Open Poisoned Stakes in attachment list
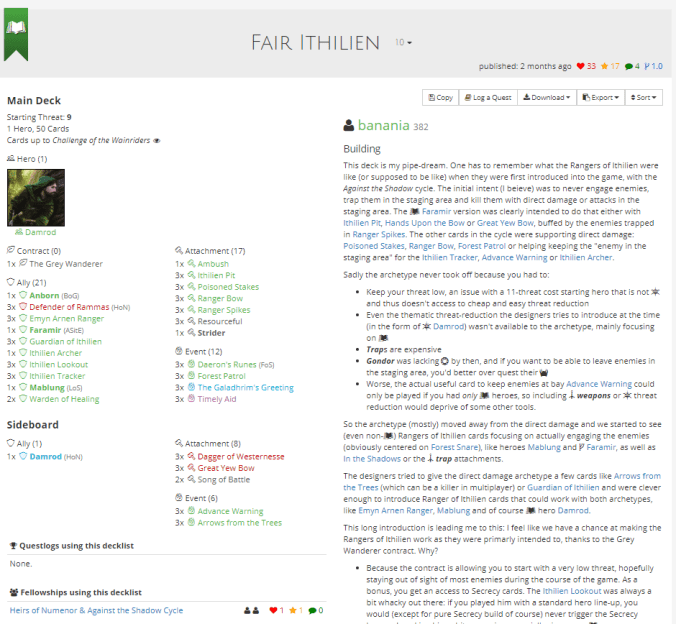Viewport: 676px width, 624px height. (228, 287)
